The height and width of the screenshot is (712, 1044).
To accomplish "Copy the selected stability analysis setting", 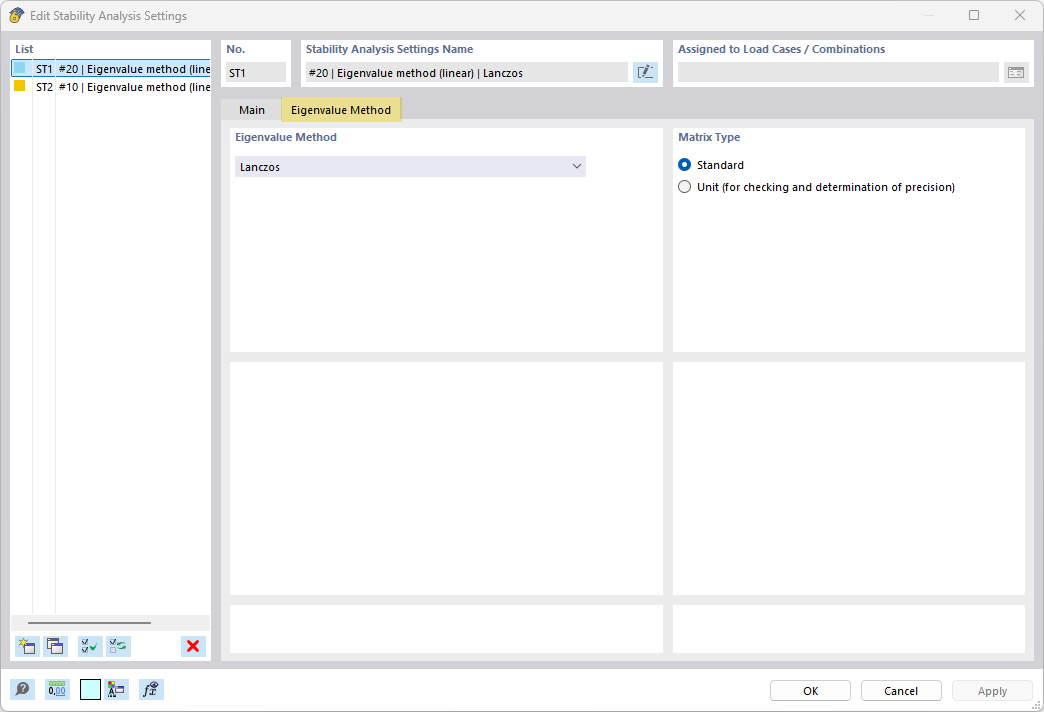I will point(56,646).
